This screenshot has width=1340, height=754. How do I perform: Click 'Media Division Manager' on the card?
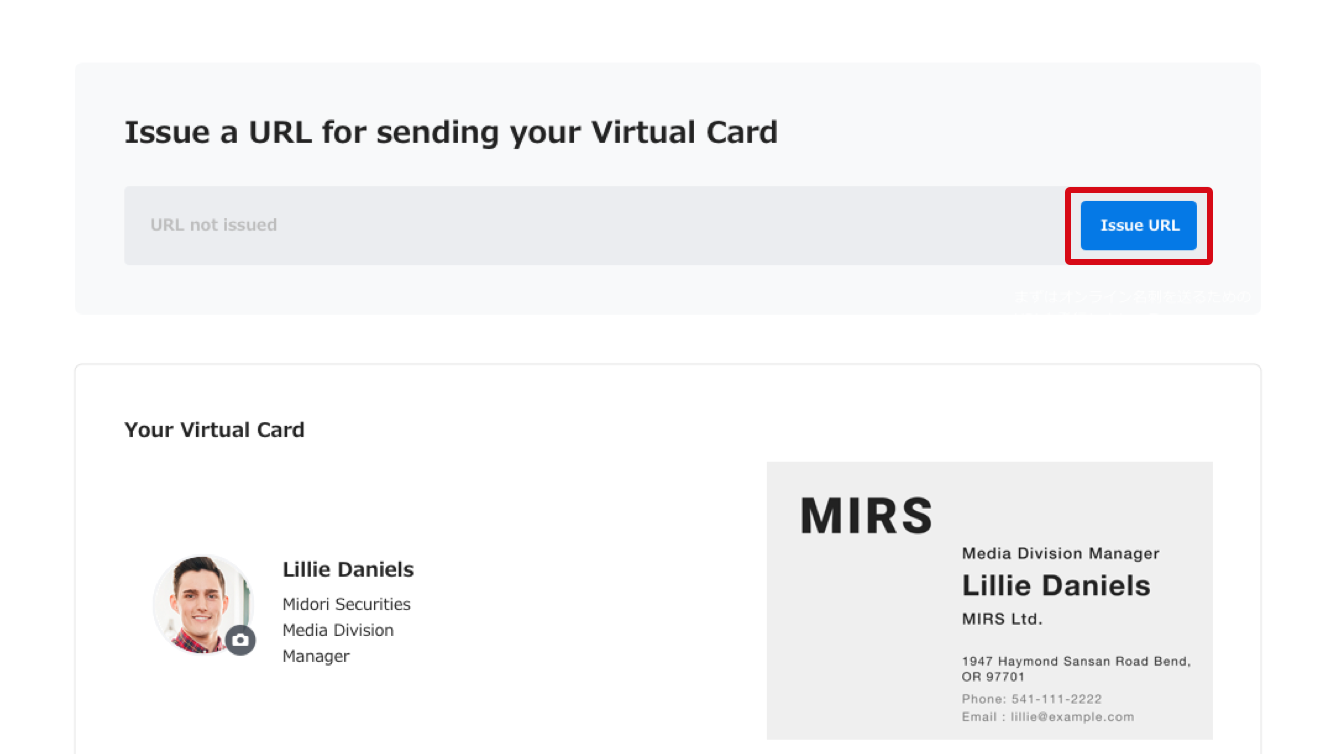click(x=1060, y=553)
